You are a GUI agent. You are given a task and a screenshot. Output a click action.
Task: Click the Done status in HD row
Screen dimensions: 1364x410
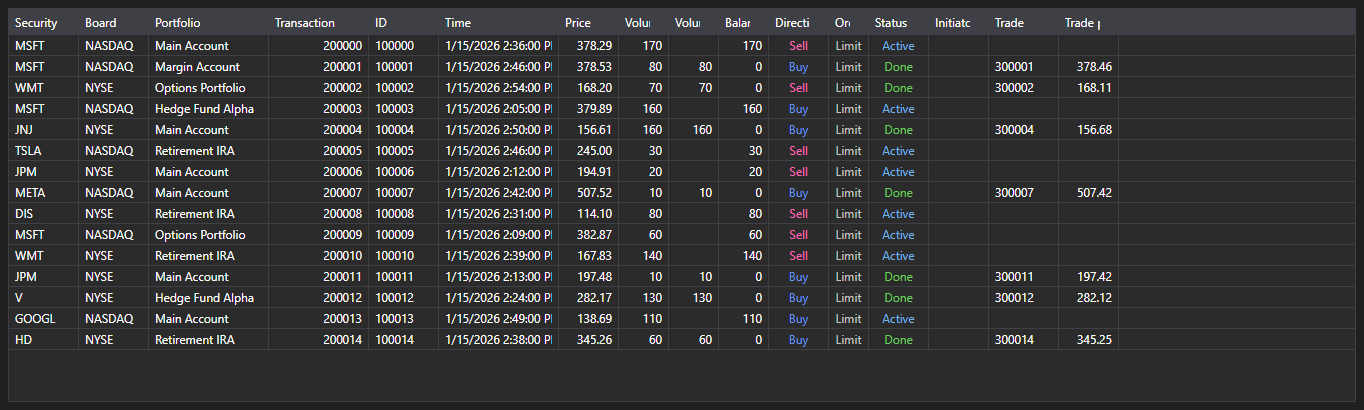898,340
